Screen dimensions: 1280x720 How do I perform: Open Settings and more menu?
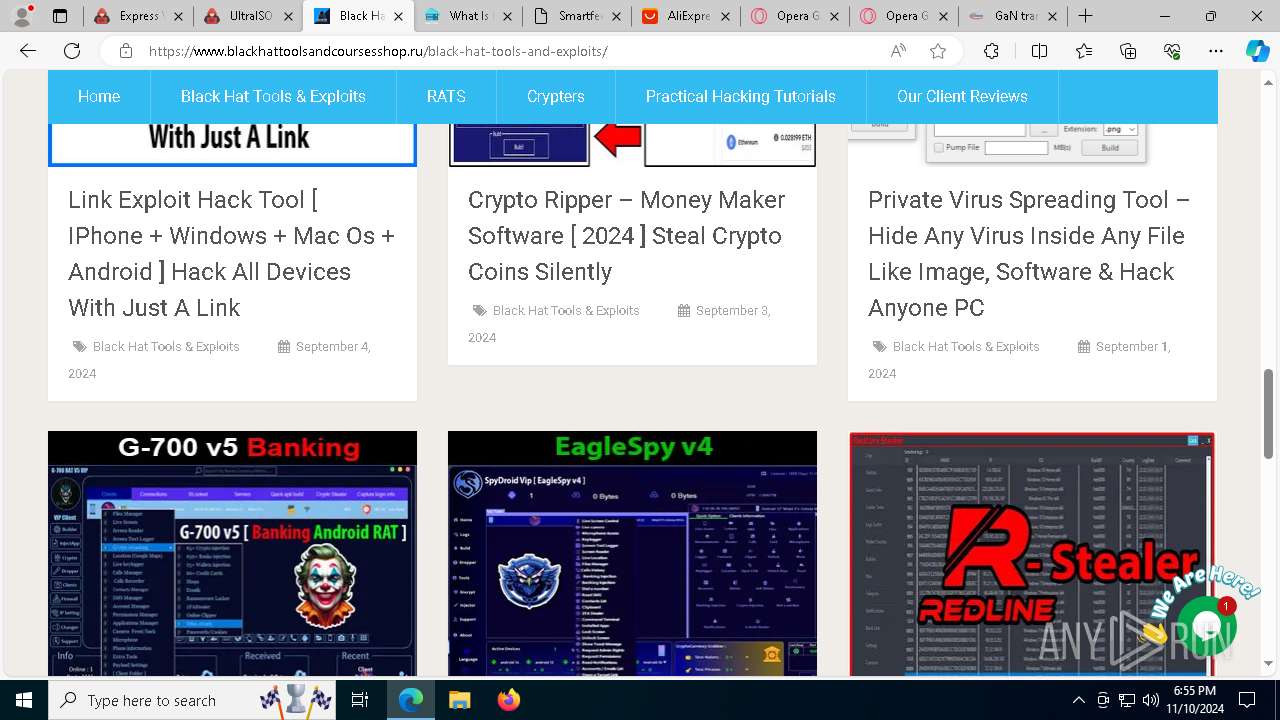(x=1216, y=51)
